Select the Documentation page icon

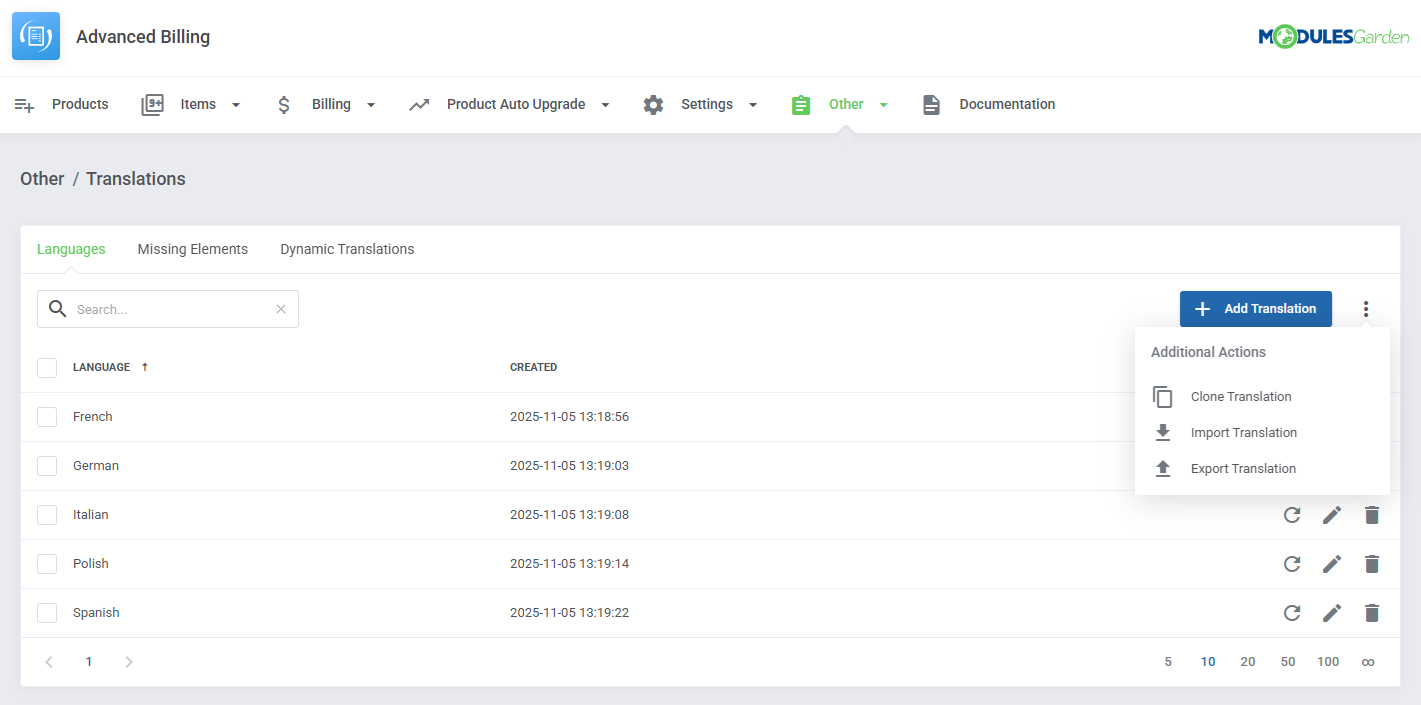(931, 104)
